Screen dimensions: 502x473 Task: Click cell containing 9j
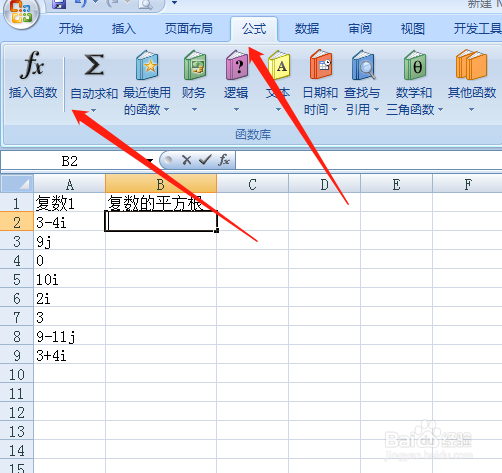pos(69,241)
